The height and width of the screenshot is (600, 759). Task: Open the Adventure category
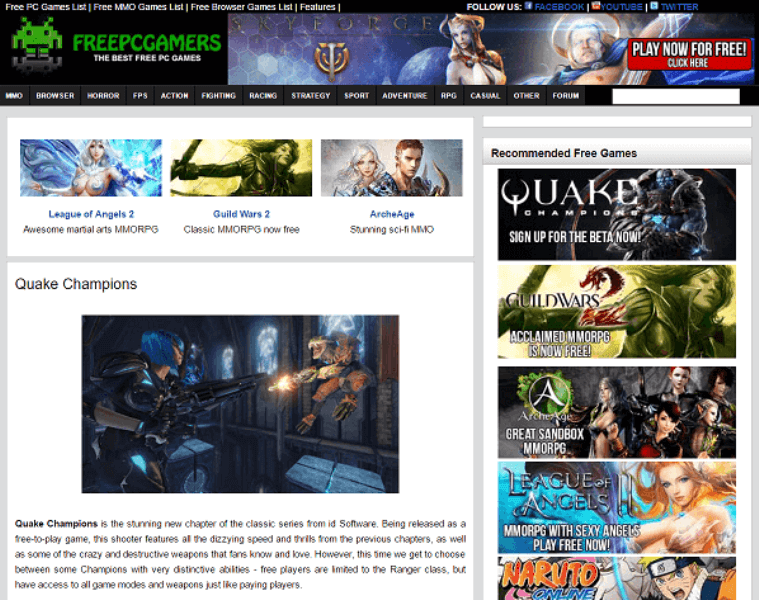coord(405,95)
